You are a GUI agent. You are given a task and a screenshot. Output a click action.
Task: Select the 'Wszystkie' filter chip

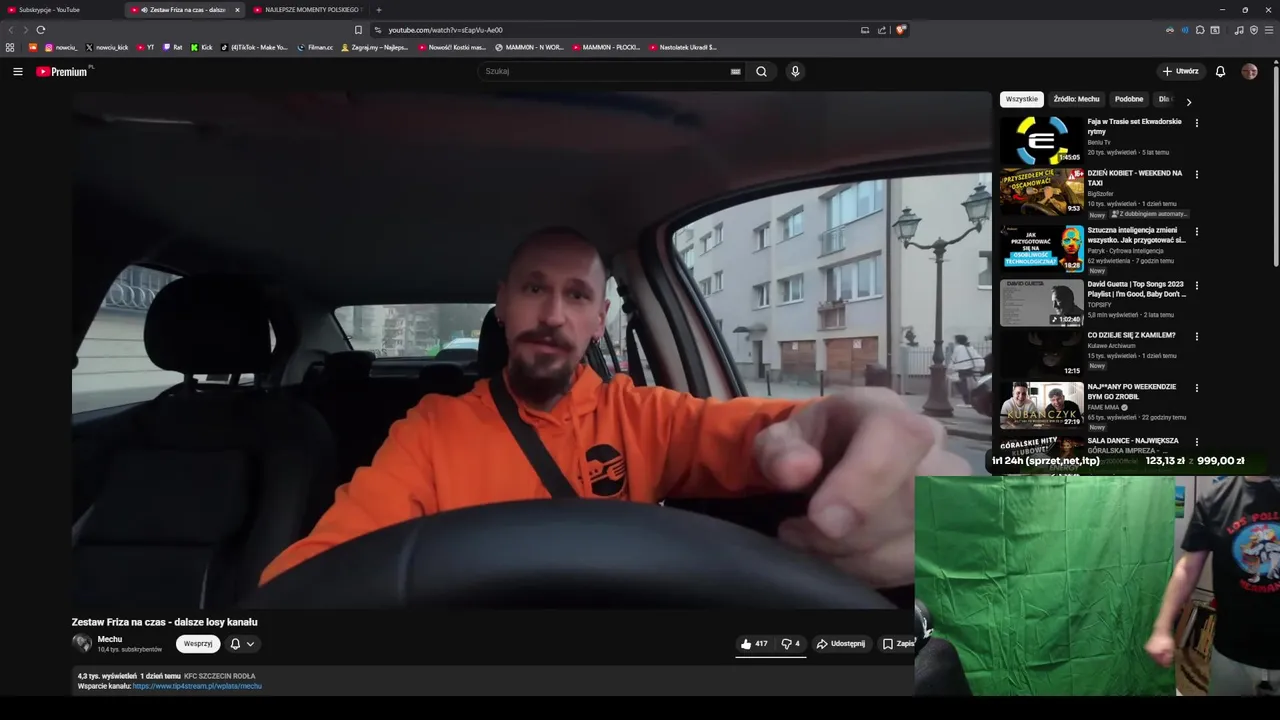(x=1022, y=99)
